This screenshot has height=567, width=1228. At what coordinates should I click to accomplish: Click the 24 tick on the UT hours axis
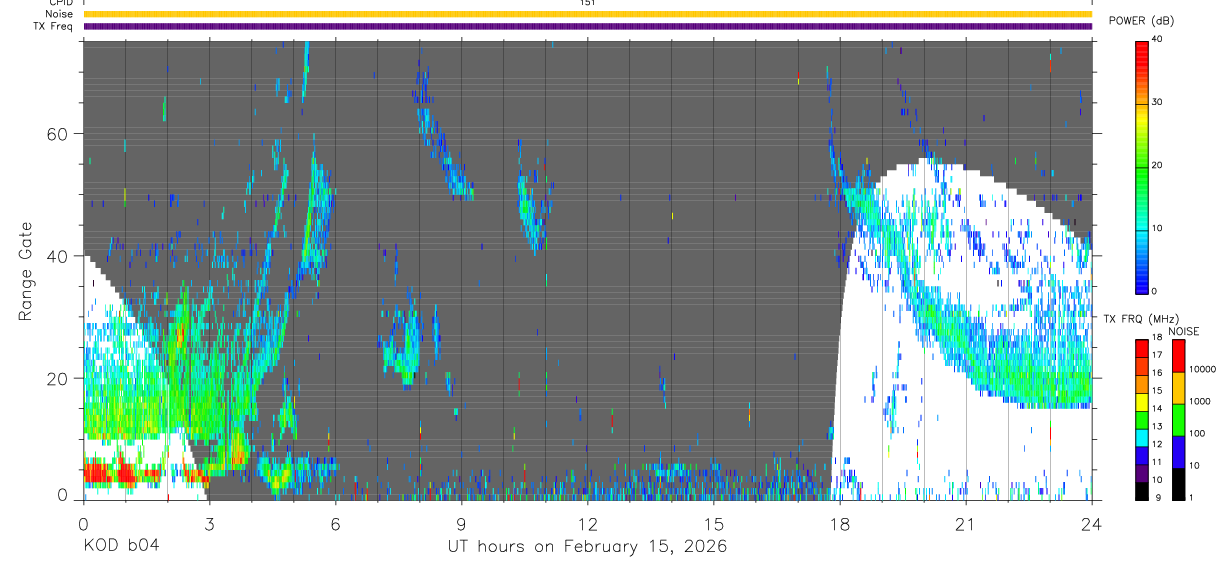[1091, 523]
